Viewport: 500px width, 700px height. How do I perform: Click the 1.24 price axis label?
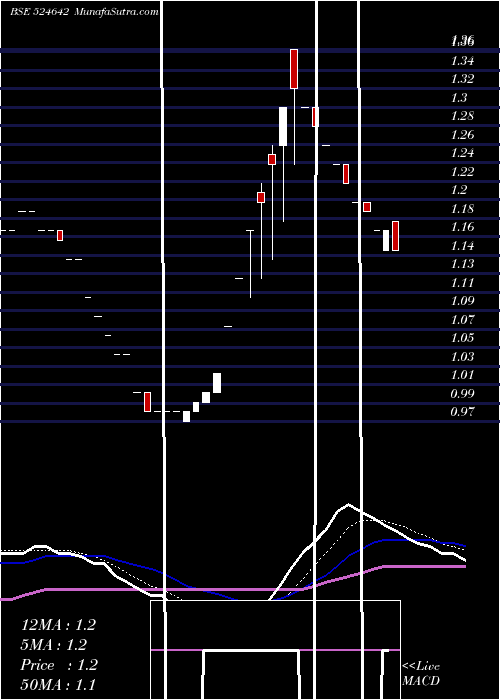[462, 153]
